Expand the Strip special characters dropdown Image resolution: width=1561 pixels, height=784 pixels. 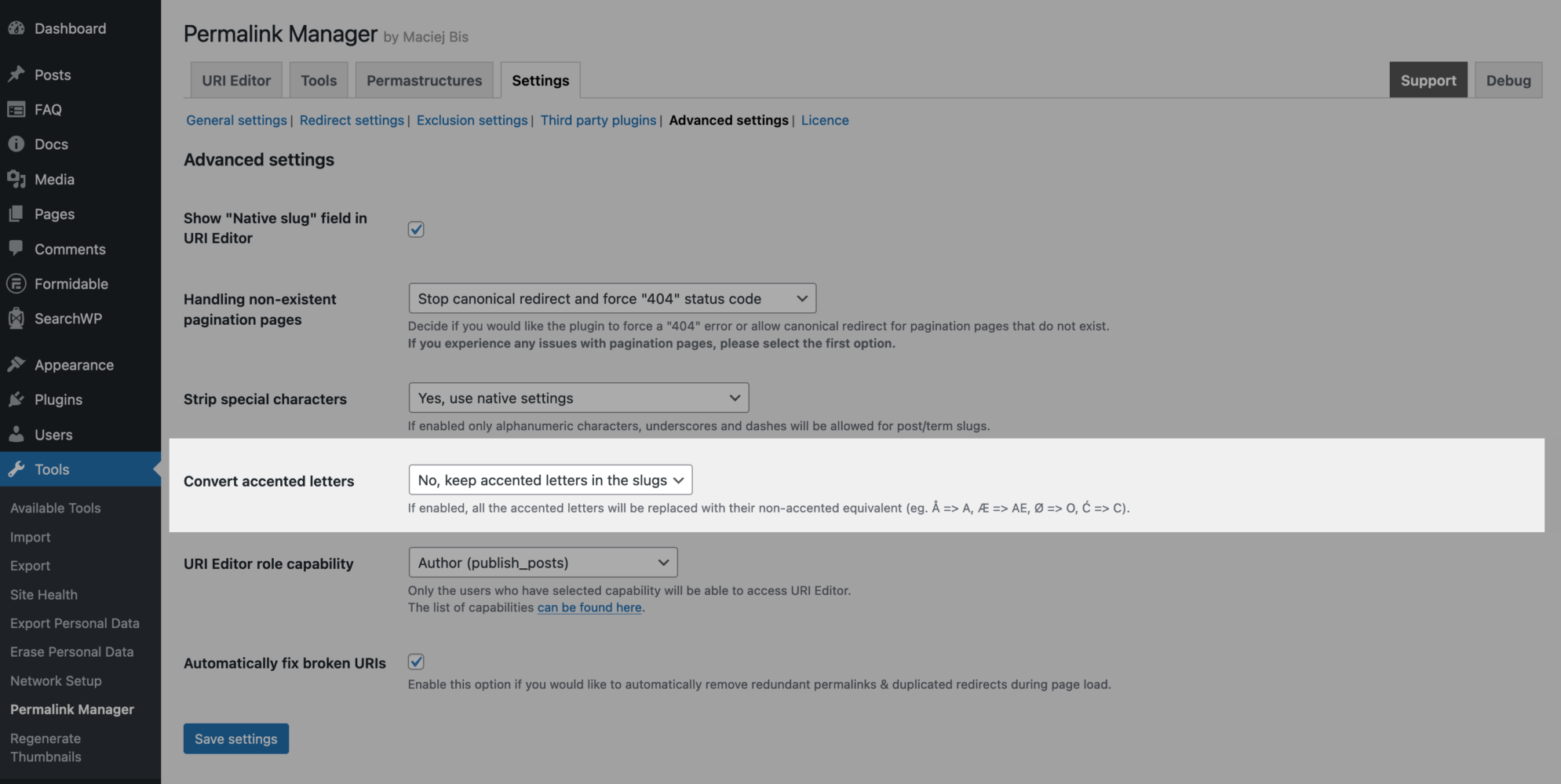578,398
